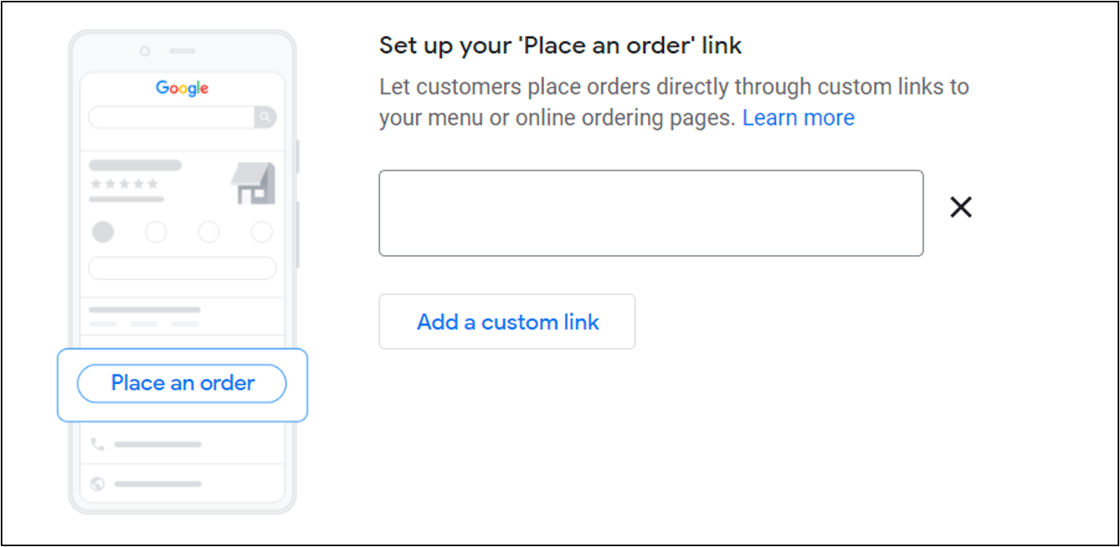Click the phone handset icon in the preview
1120x547 pixels.
tap(98, 444)
